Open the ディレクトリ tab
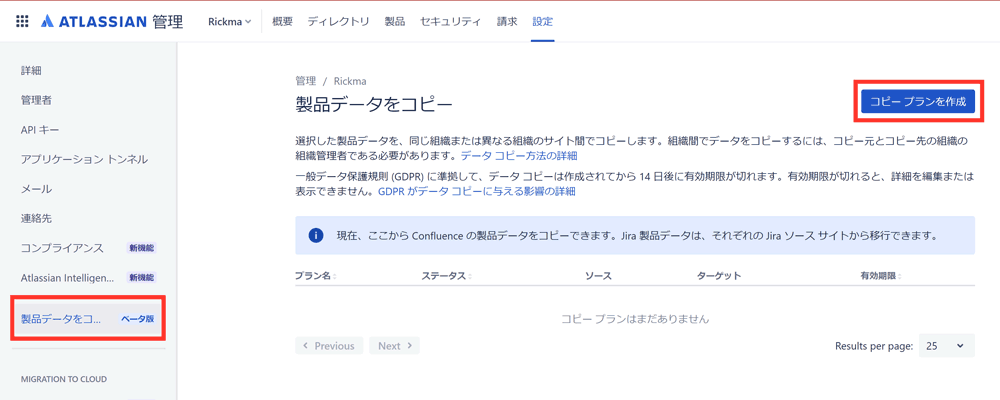 coord(338,21)
